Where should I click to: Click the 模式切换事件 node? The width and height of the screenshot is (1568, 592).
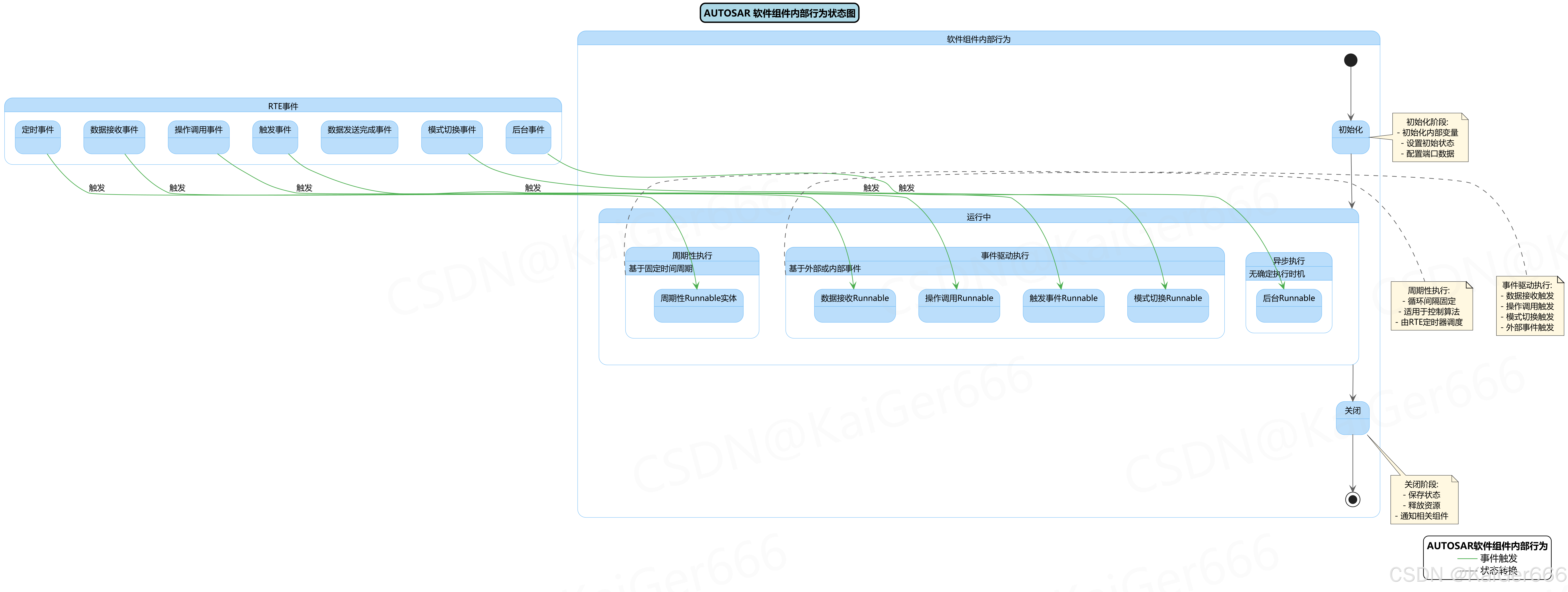point(452,137)
